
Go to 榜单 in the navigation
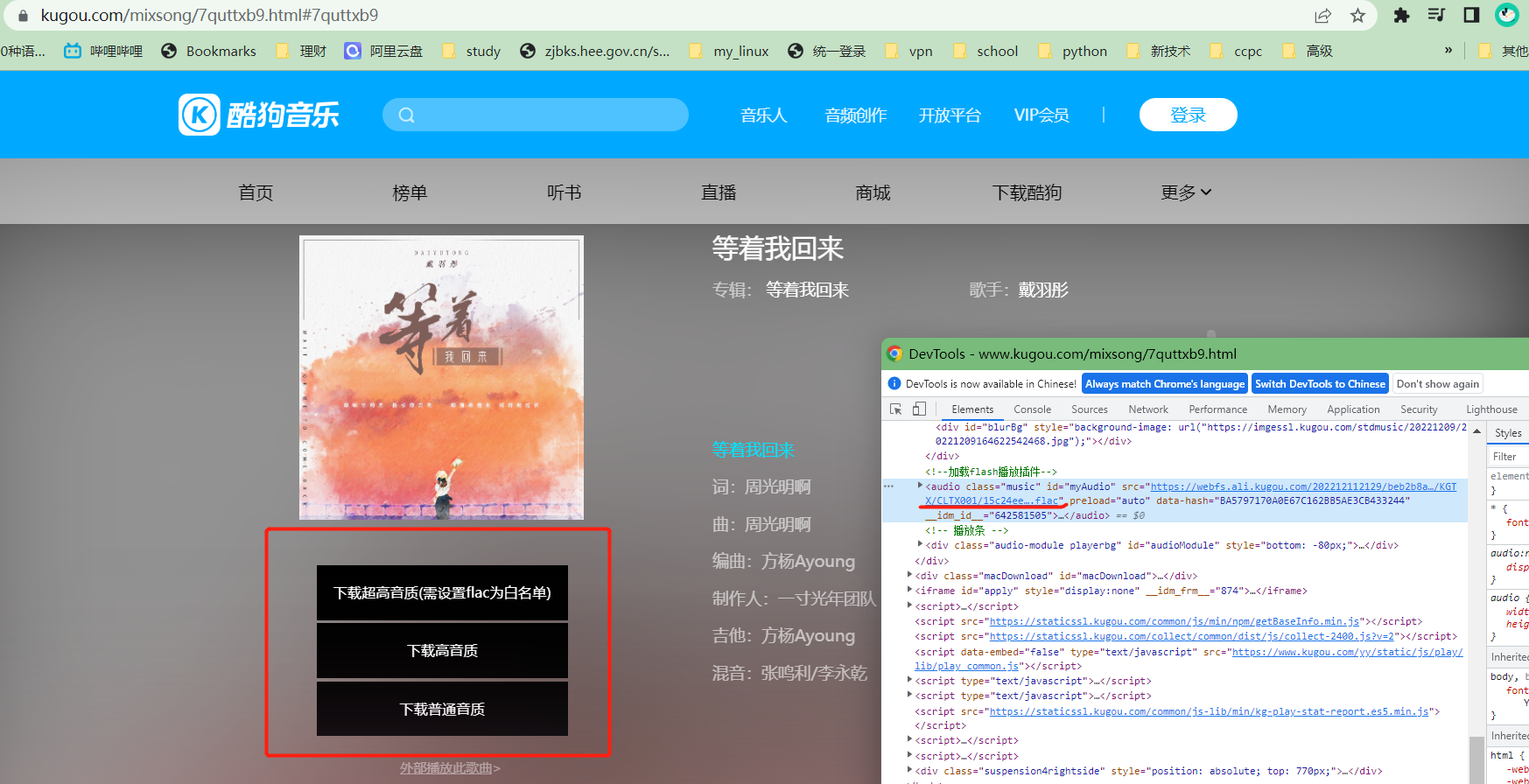[x=410, y=192]
